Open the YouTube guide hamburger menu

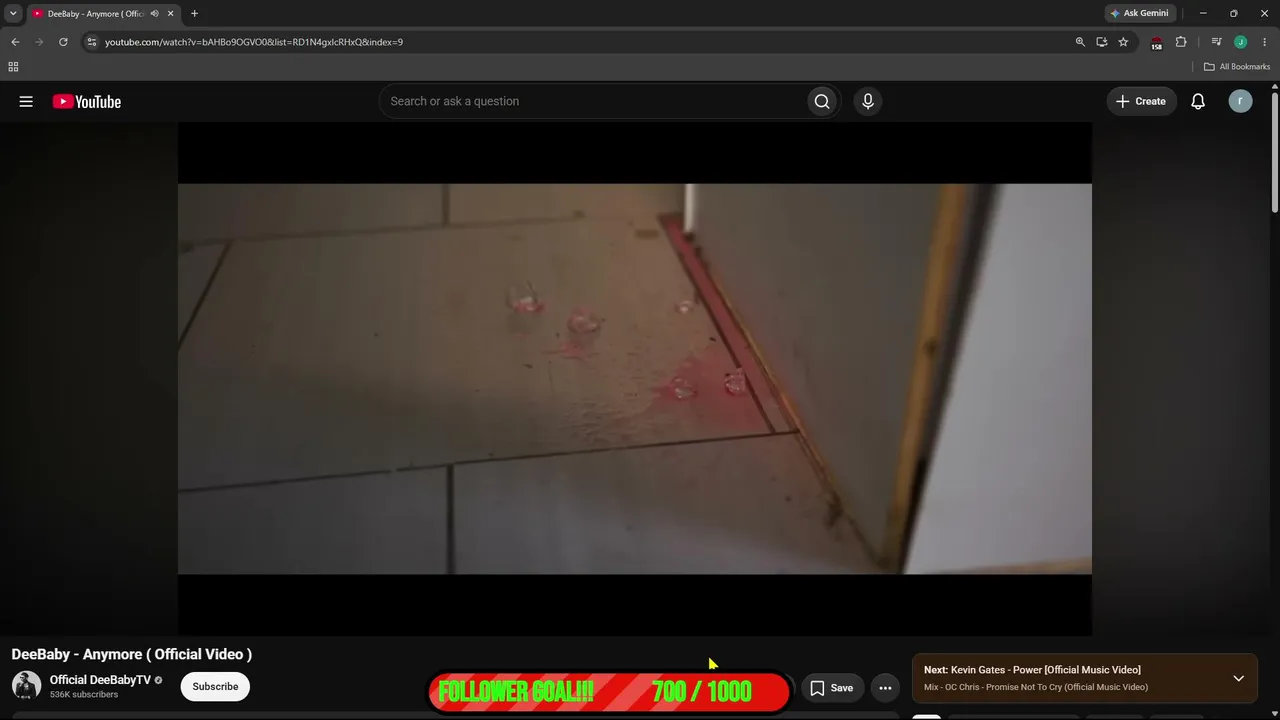[x=26, y=101]
